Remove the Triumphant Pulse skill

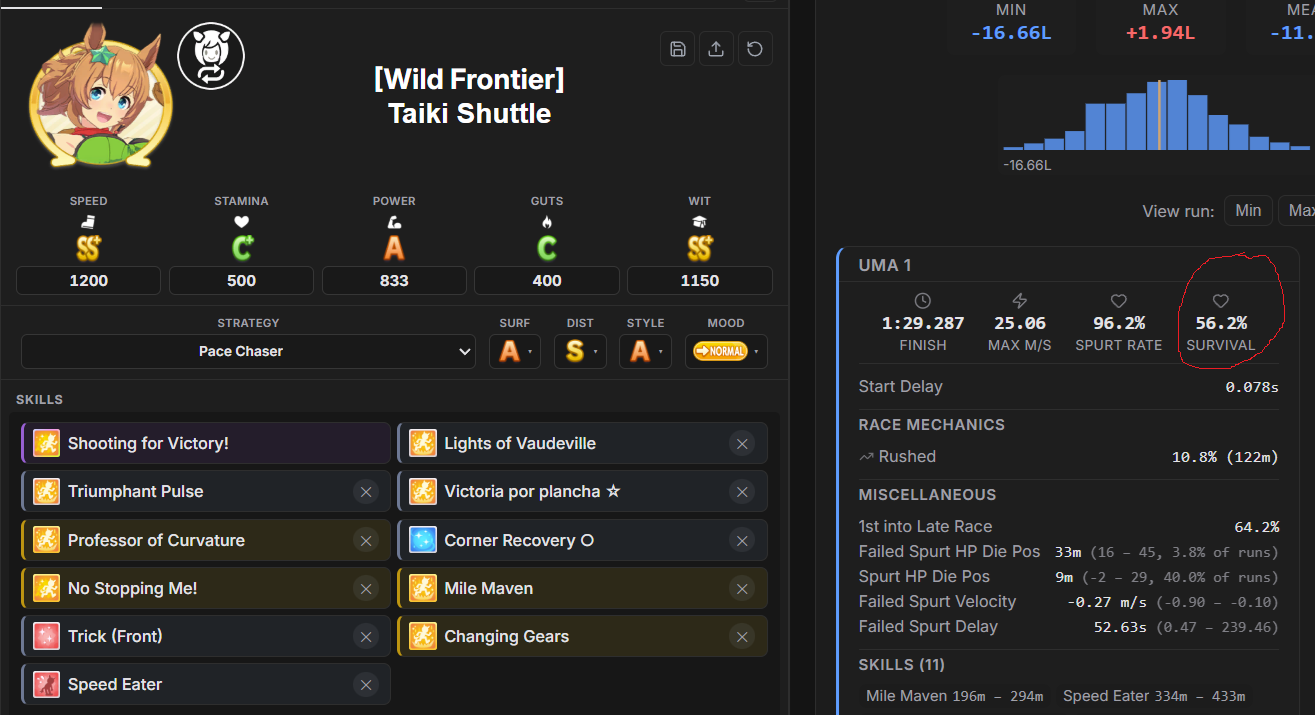click(x=366, y=492)
